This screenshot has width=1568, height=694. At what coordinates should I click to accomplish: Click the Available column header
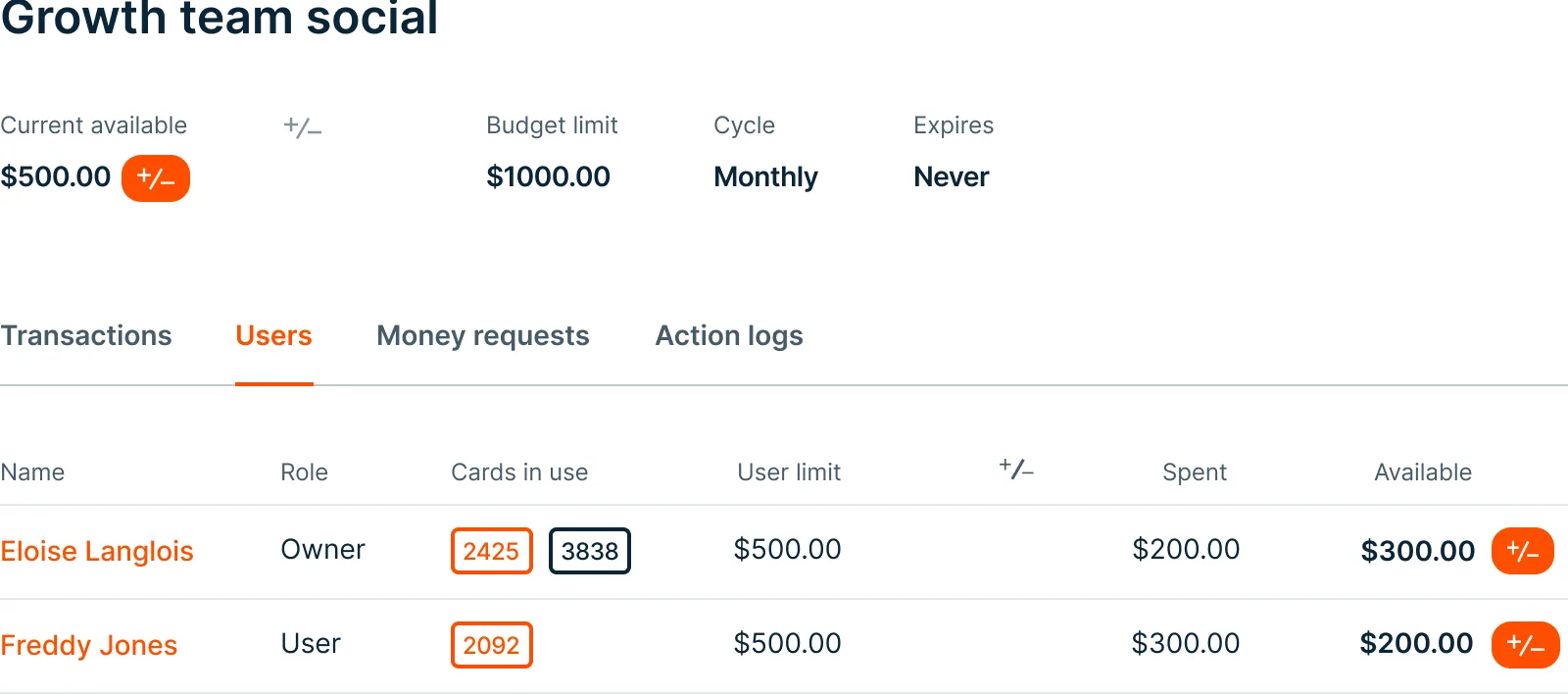click(1423, 472)
